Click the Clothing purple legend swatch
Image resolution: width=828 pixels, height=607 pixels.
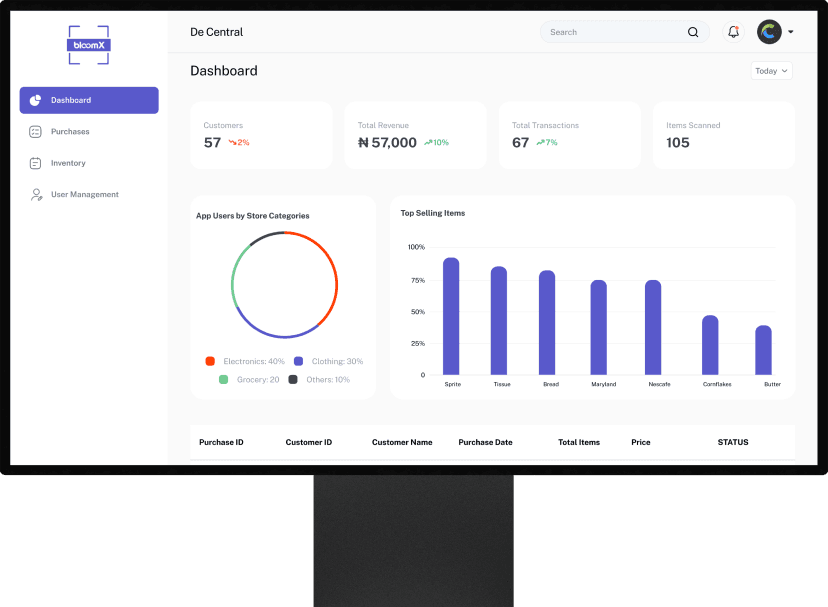tap(298, 361)
